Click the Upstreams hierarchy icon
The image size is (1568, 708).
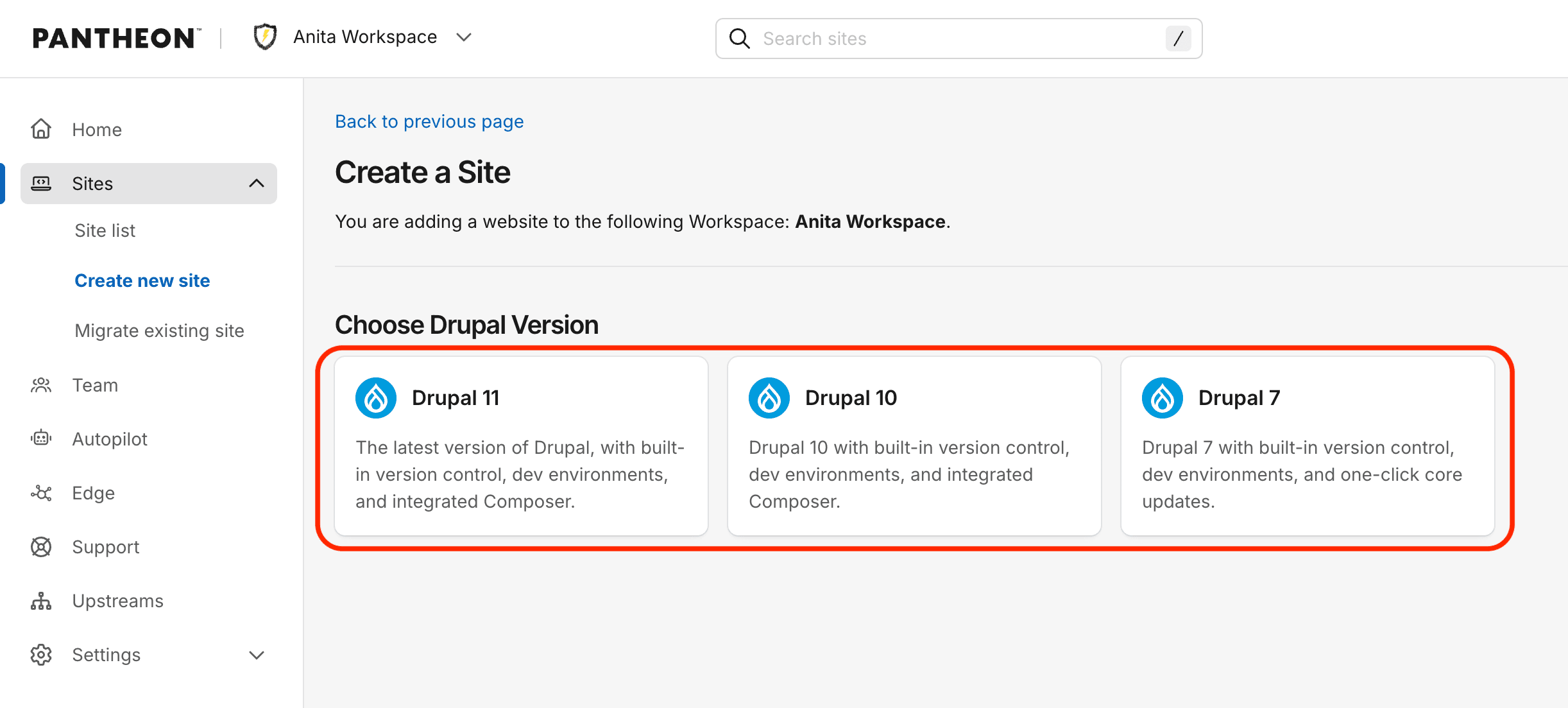[41, 601]
